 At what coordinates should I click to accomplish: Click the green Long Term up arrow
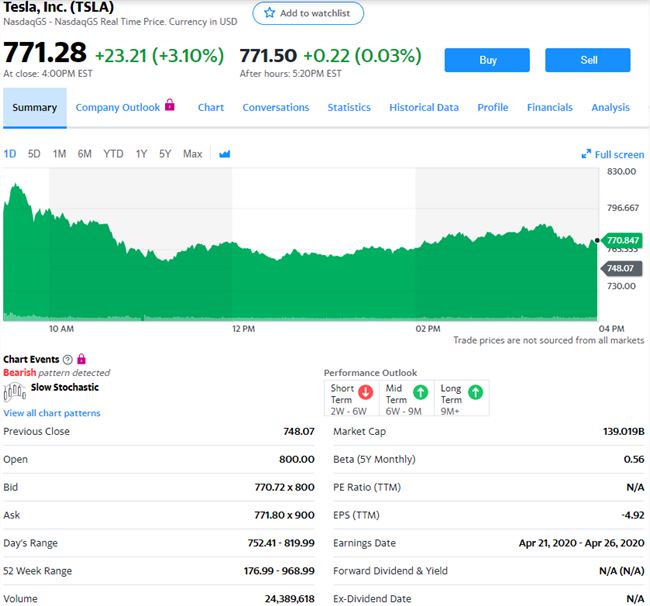coord(475,392)
